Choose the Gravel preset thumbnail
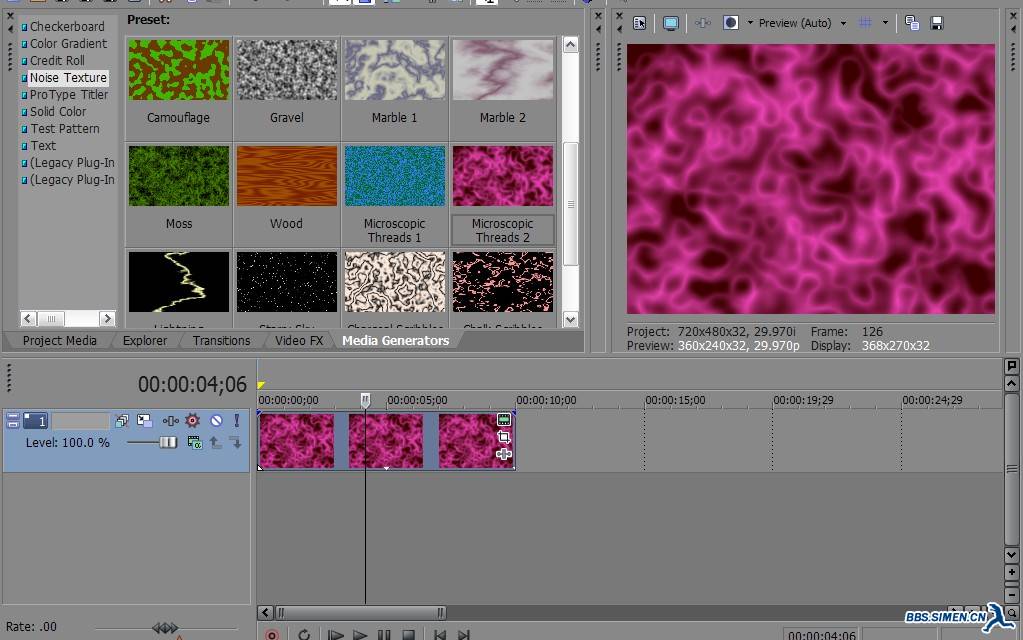 pyautogui.click(x=287, y=70)
